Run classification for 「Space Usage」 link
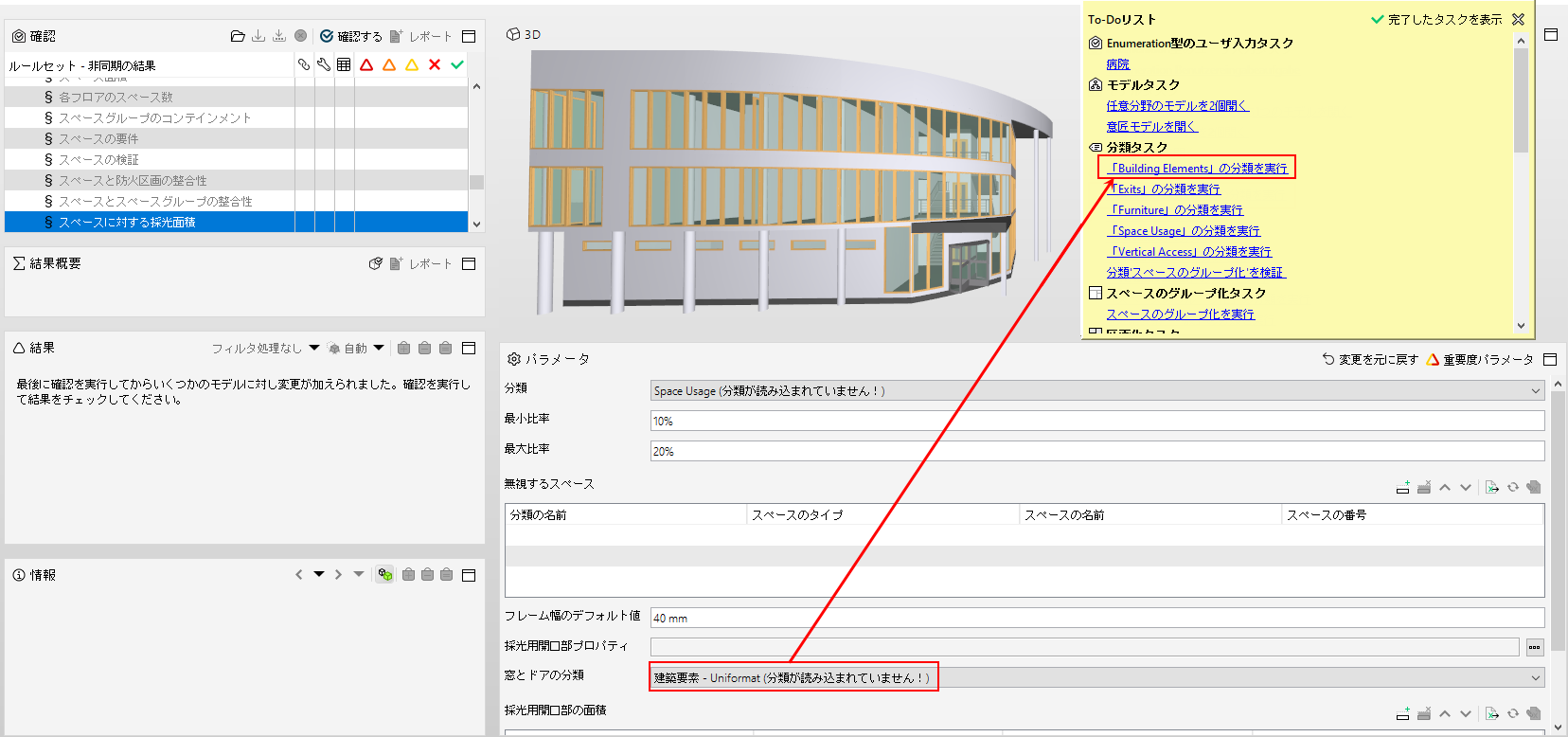1568x737 pixels. tap(1185, 231)
